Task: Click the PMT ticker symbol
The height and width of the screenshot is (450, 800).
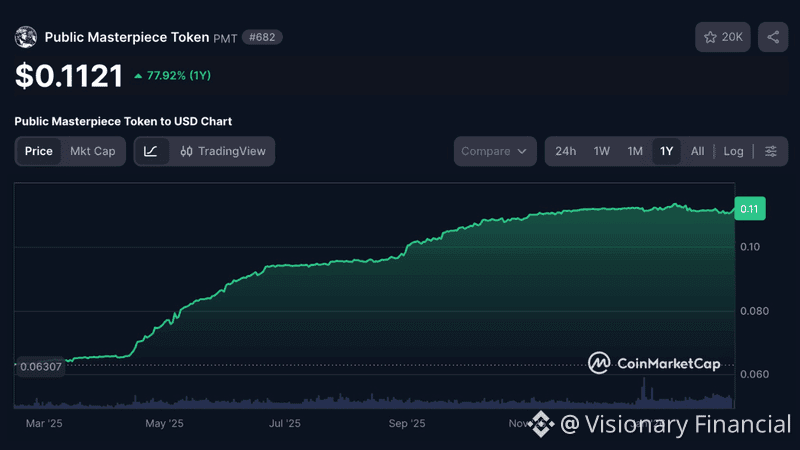Action: pos(225,38)
